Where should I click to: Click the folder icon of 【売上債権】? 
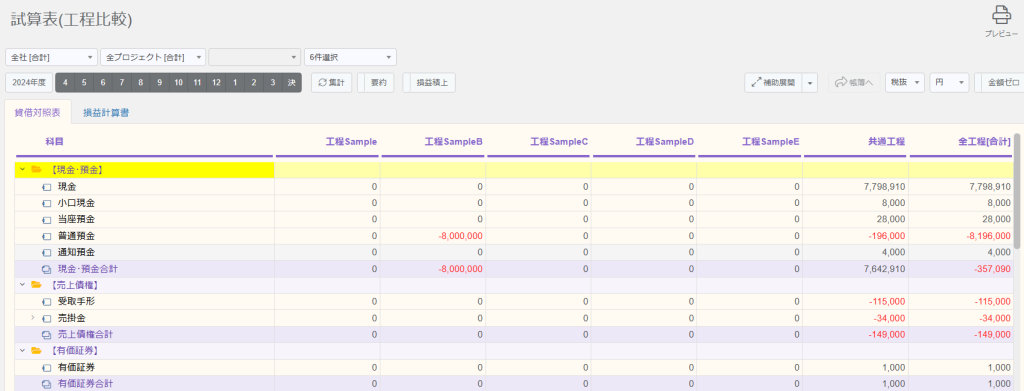[37, 285]
